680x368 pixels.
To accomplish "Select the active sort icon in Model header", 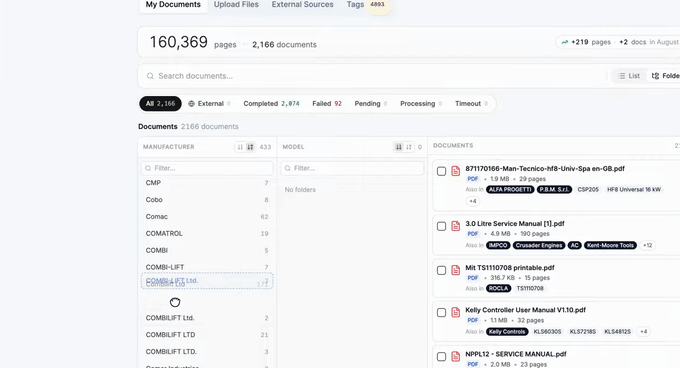I will (399, 147).
